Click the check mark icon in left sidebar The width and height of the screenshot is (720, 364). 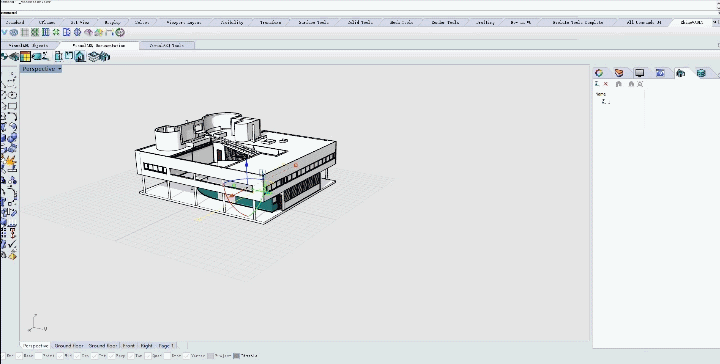coord(12,244)
